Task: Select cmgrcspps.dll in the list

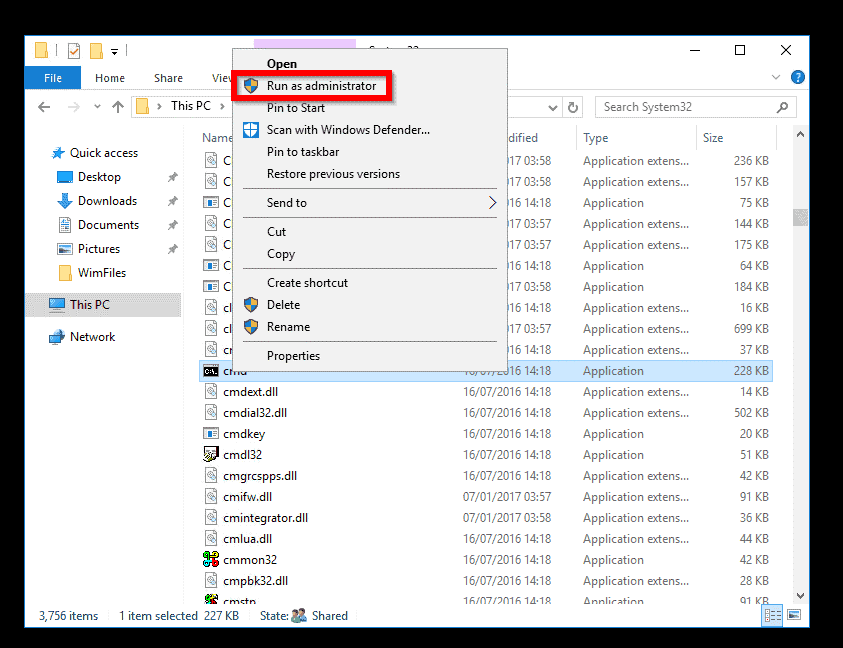Action: click(x=260, y=476)
